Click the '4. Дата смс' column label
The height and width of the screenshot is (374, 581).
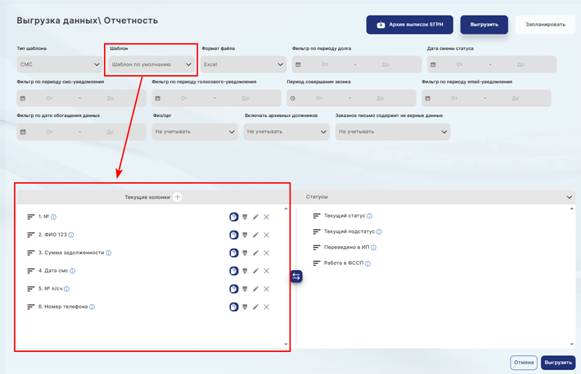point(53,271)
